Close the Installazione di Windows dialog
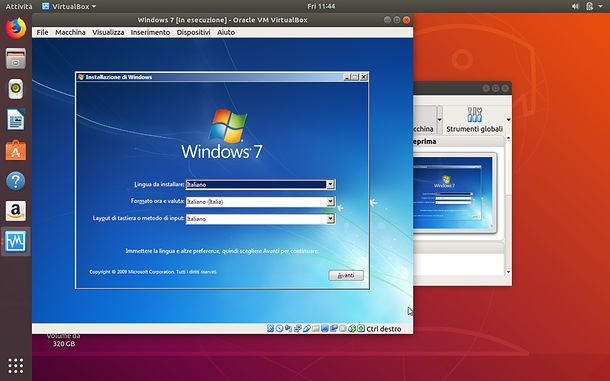The image size is (610, 381). click(x=363, y=77)
